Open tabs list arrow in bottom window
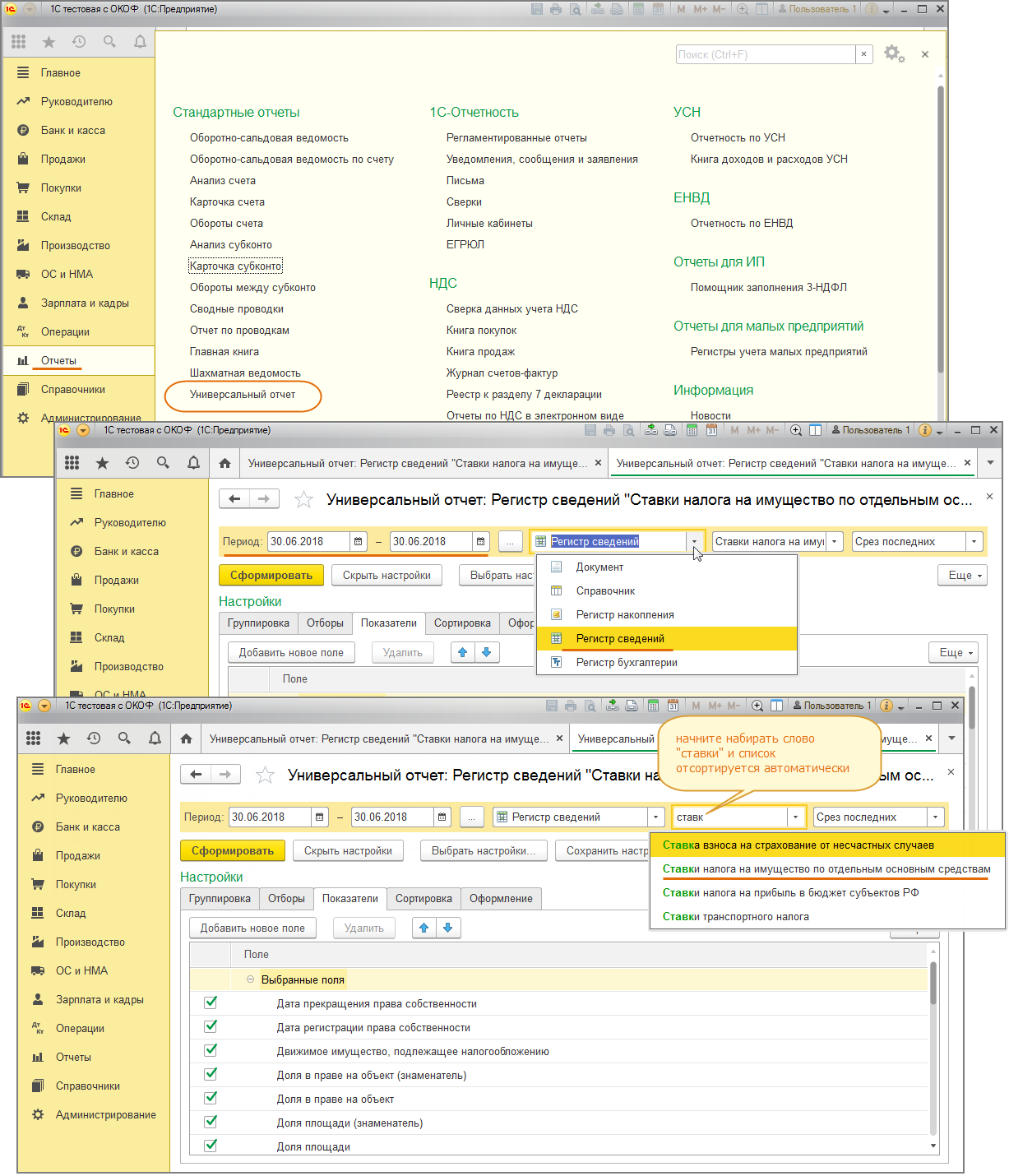The width and height of the screenshot is (1009, 1176). pos(951,738)
